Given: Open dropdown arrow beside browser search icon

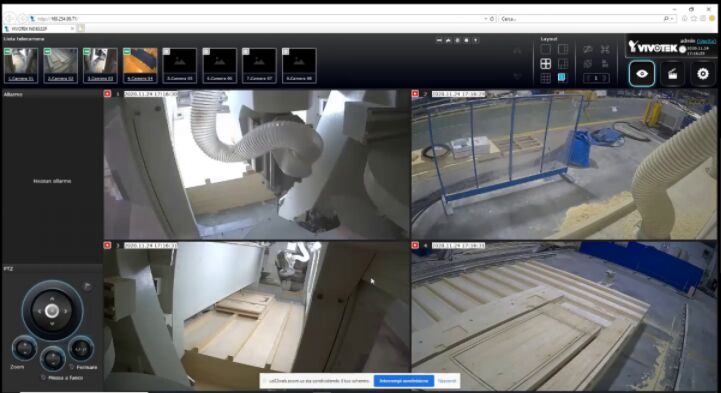Looking at the screenshot, I should pos(673,19).
